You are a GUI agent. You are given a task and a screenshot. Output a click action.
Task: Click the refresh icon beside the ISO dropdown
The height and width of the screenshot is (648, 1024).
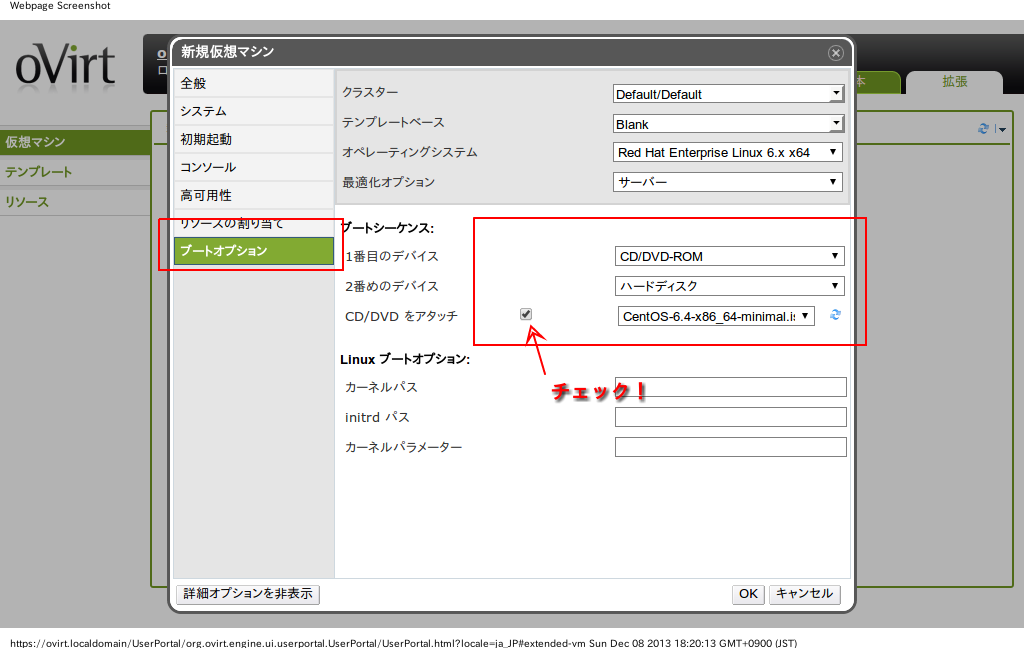point(835,315)
